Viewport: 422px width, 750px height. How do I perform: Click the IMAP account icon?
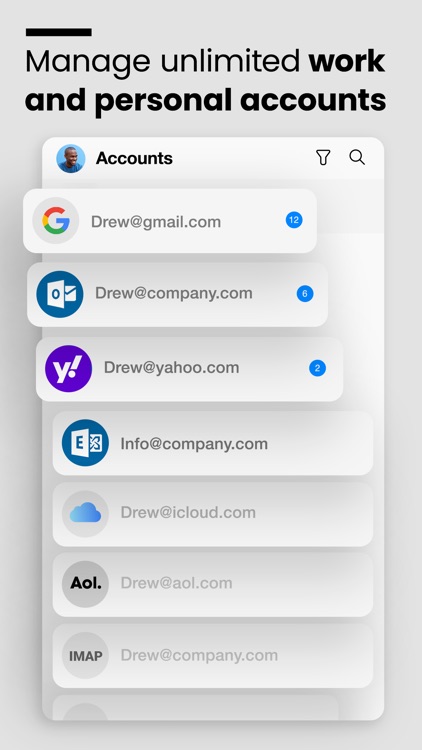pos(85,655)
